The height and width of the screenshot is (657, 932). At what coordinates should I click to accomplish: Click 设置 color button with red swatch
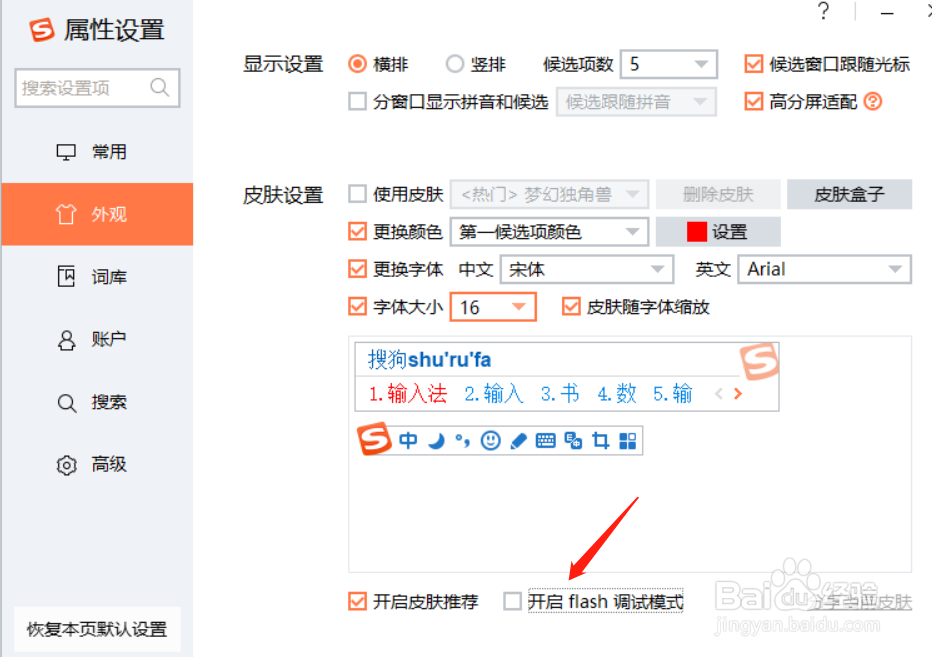pos(718,231)
